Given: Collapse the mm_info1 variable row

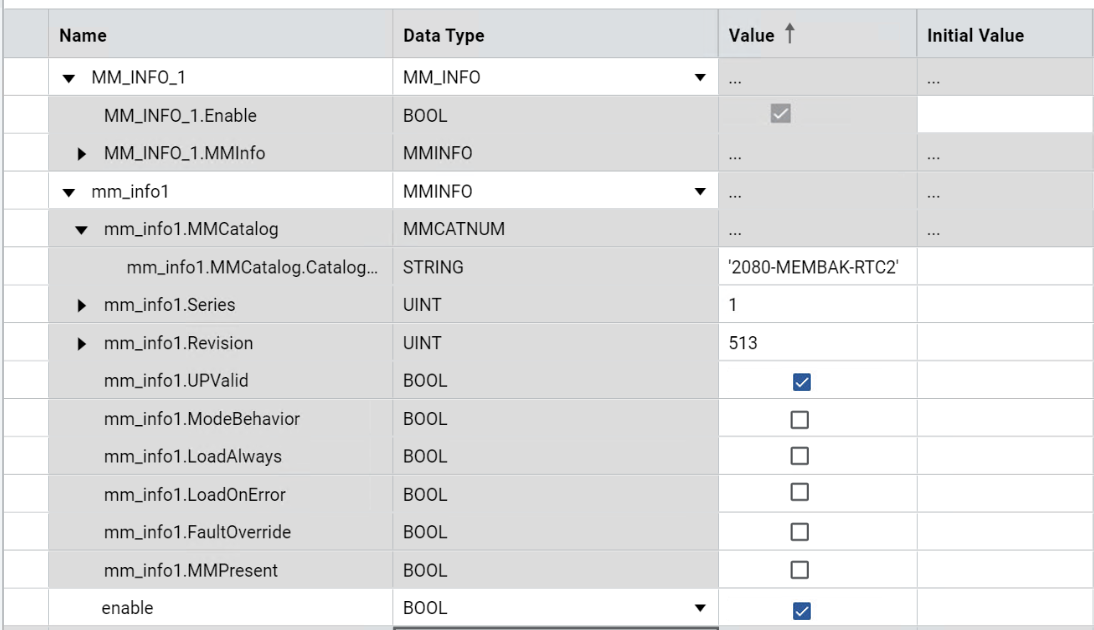Looking at the screenshot, I should pos(69,192).
